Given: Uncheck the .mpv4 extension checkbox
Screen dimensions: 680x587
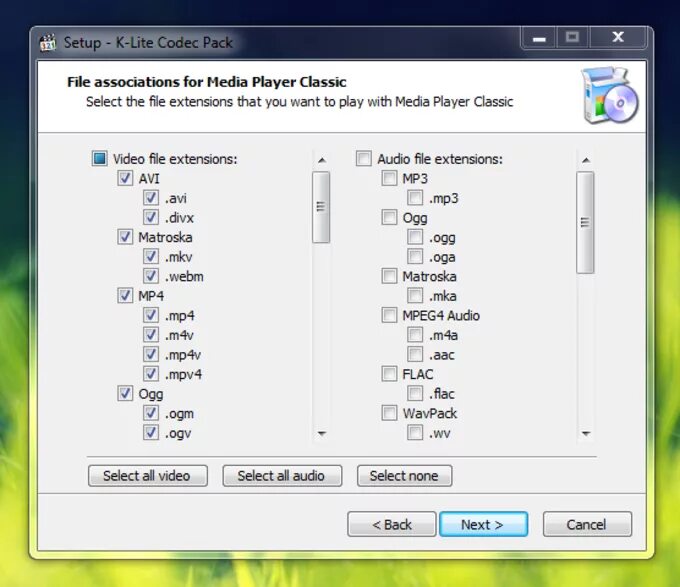Looking at the screenshot, I should click(151, 374).
